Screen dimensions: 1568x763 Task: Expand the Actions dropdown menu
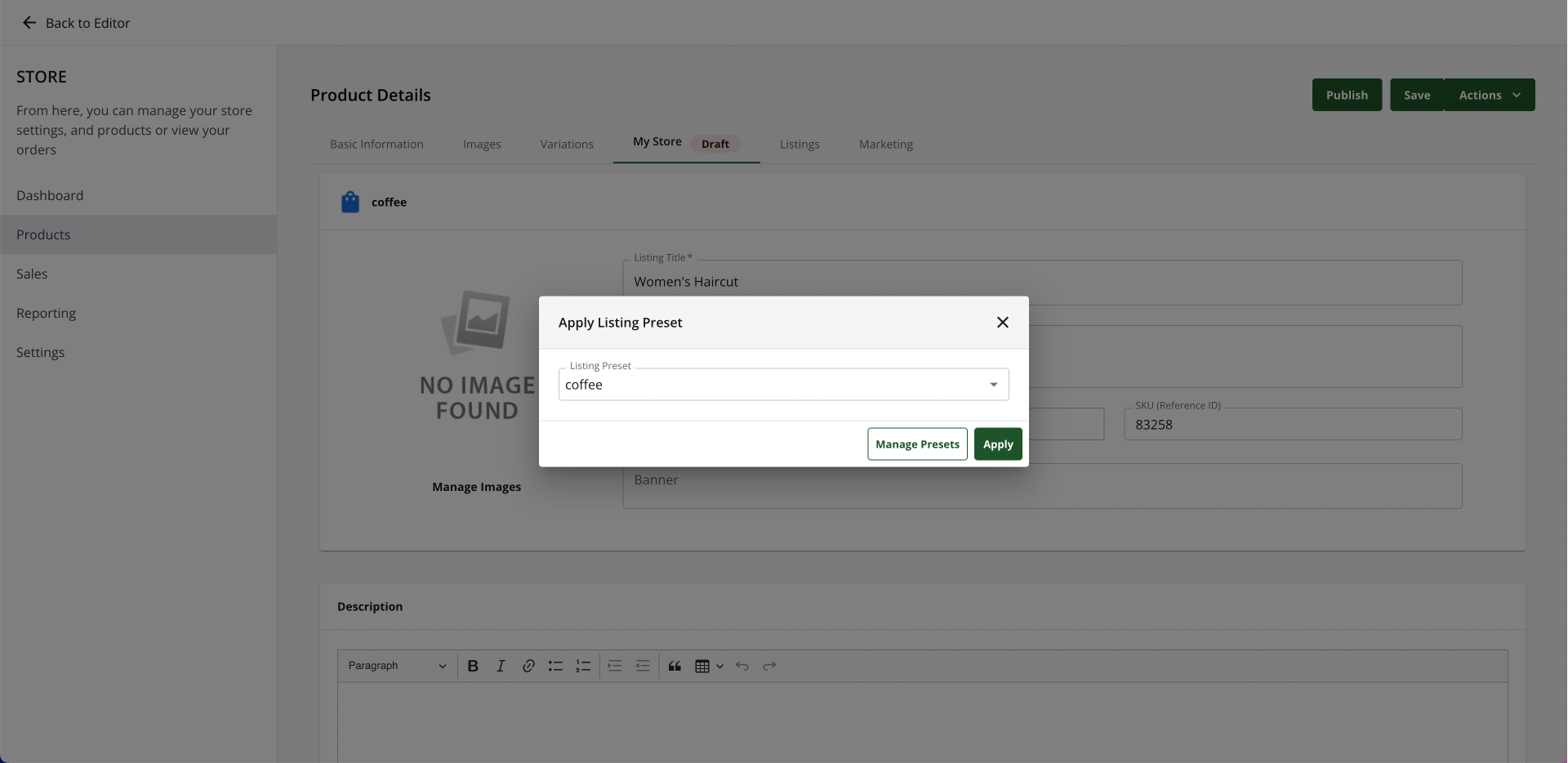coord(1489,96)
